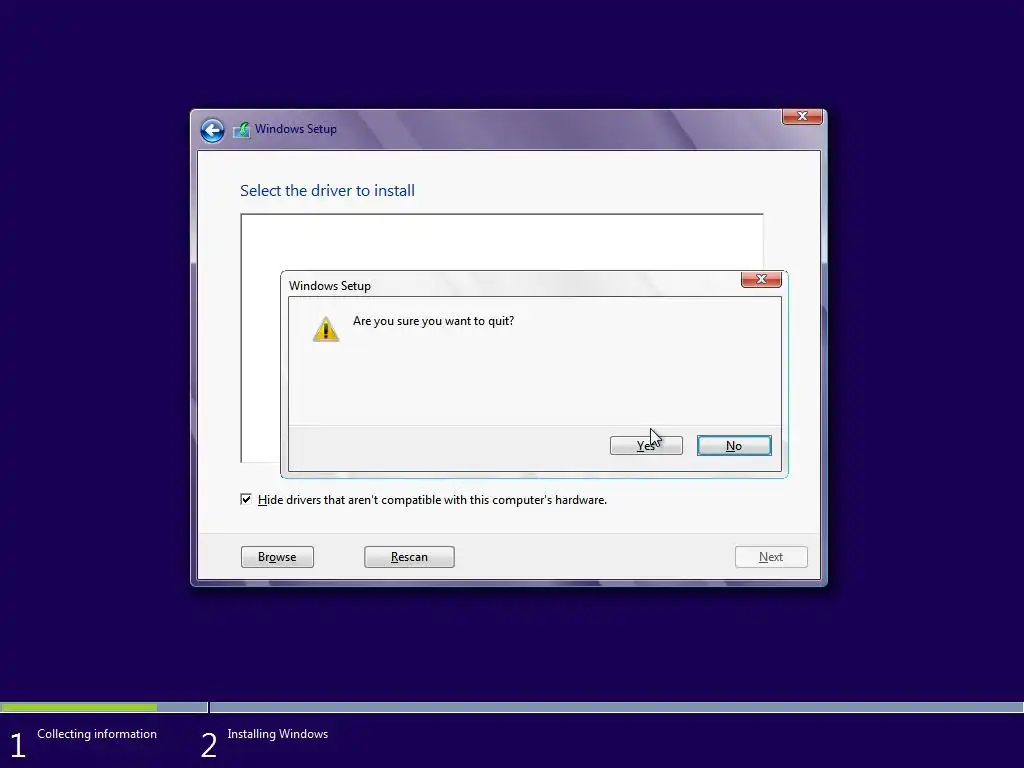Click the 'Installing Windows' step label

pyautogui.click(x=278, y=734)
